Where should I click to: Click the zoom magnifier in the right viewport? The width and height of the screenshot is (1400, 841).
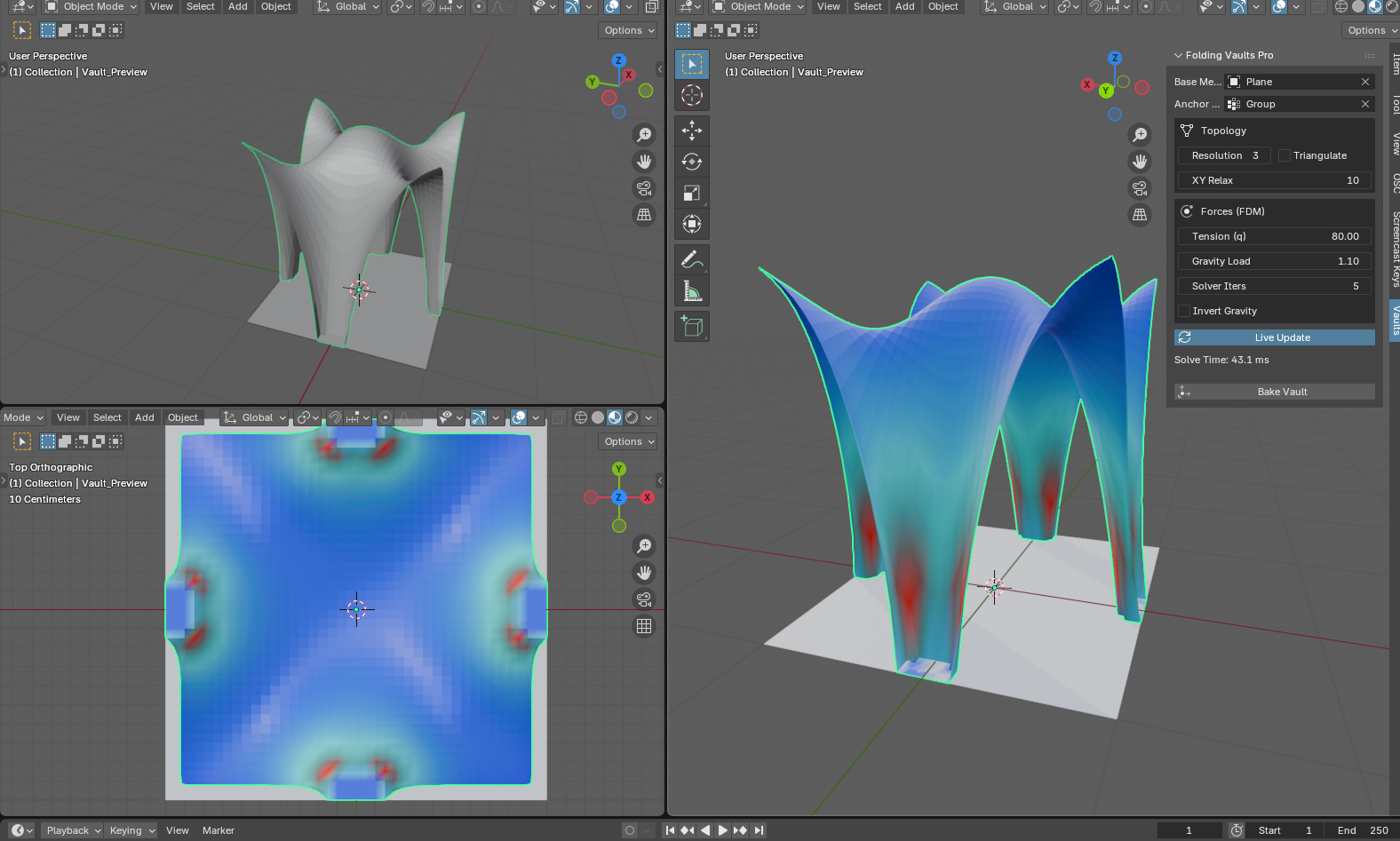(x=1140, y=135)
